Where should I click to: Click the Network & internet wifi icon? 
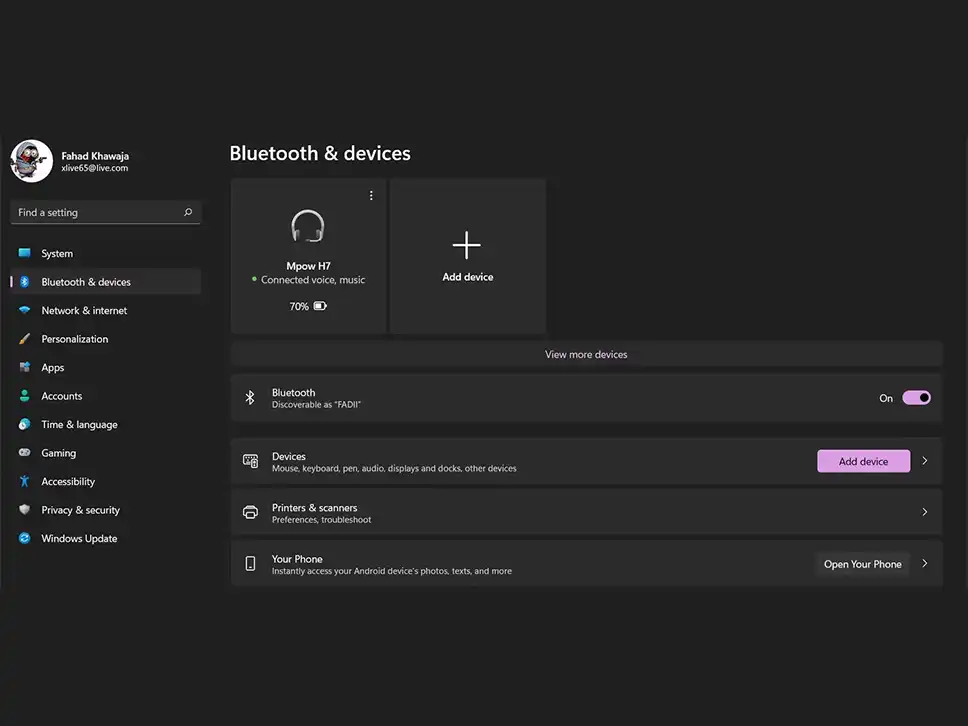(24, 310)
